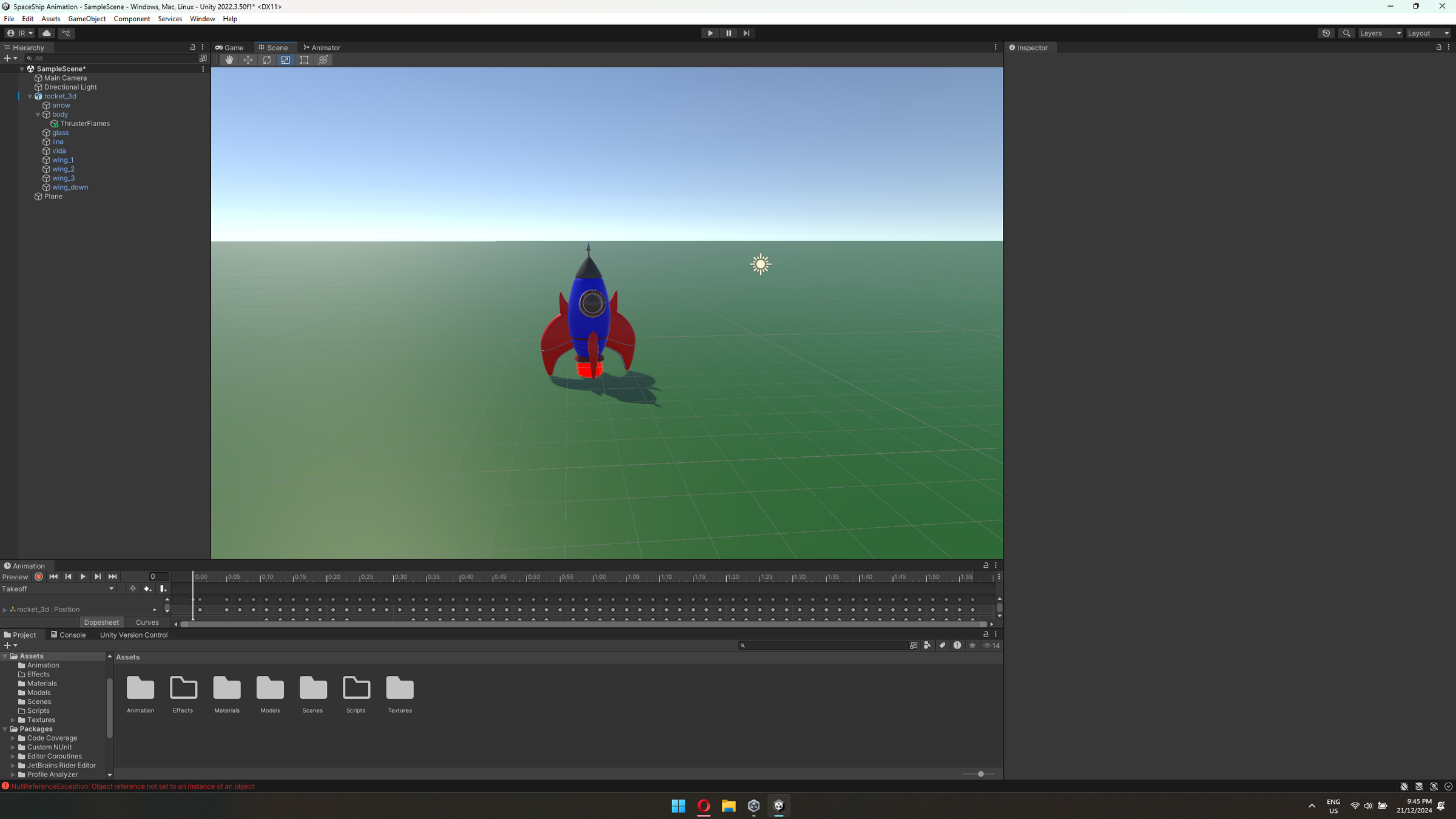Select the Move tool
The width and height of the screenshot is (1456, 819).
tap(248, 59)
